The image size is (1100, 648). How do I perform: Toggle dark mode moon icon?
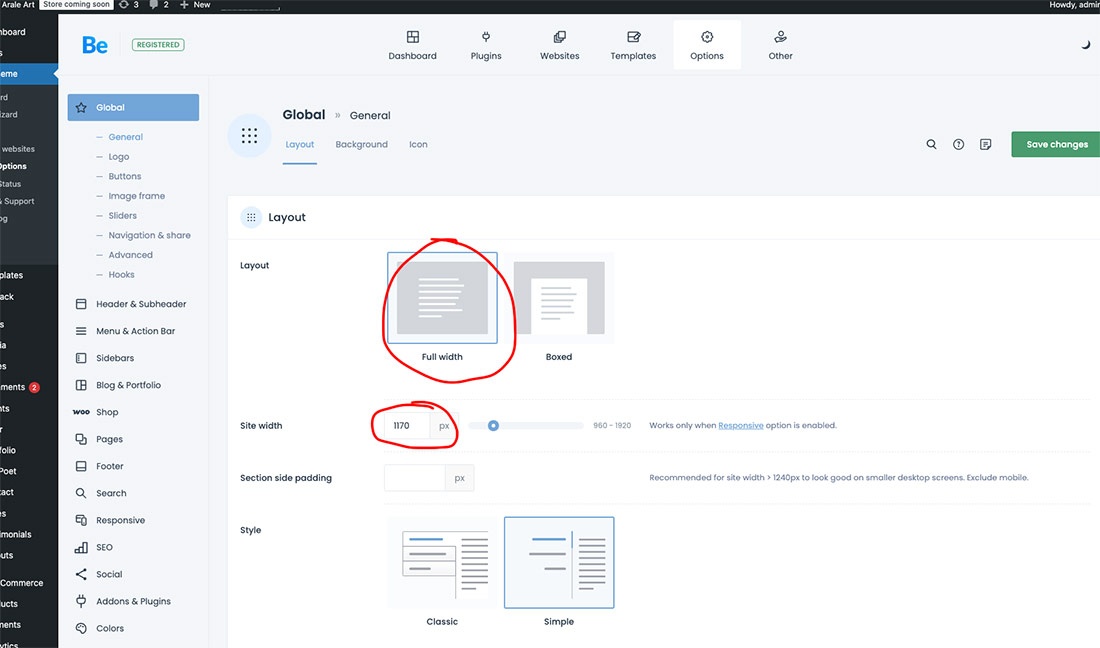[1086, 45]
